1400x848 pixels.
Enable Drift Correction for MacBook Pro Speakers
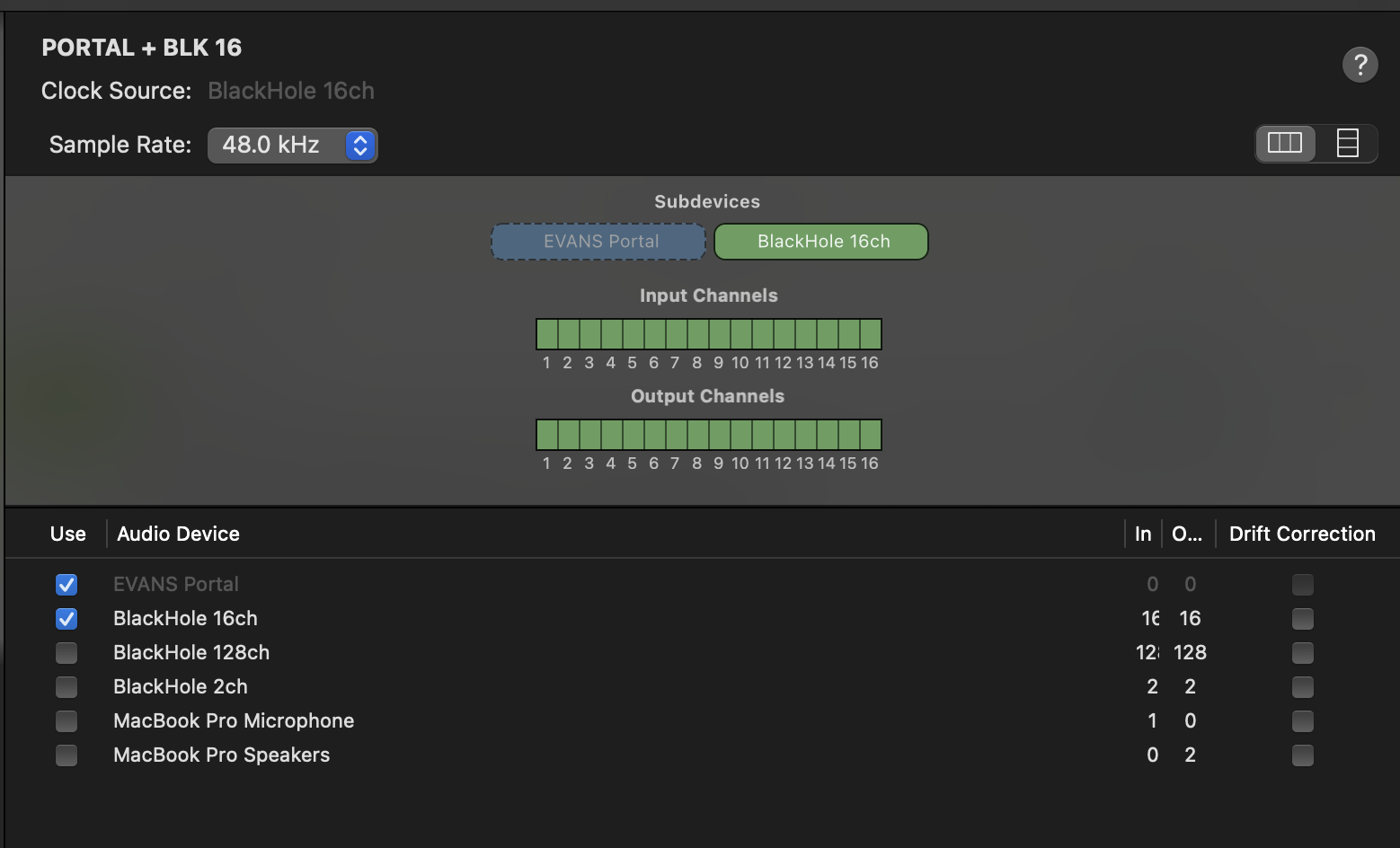[x=1303, y=755]
